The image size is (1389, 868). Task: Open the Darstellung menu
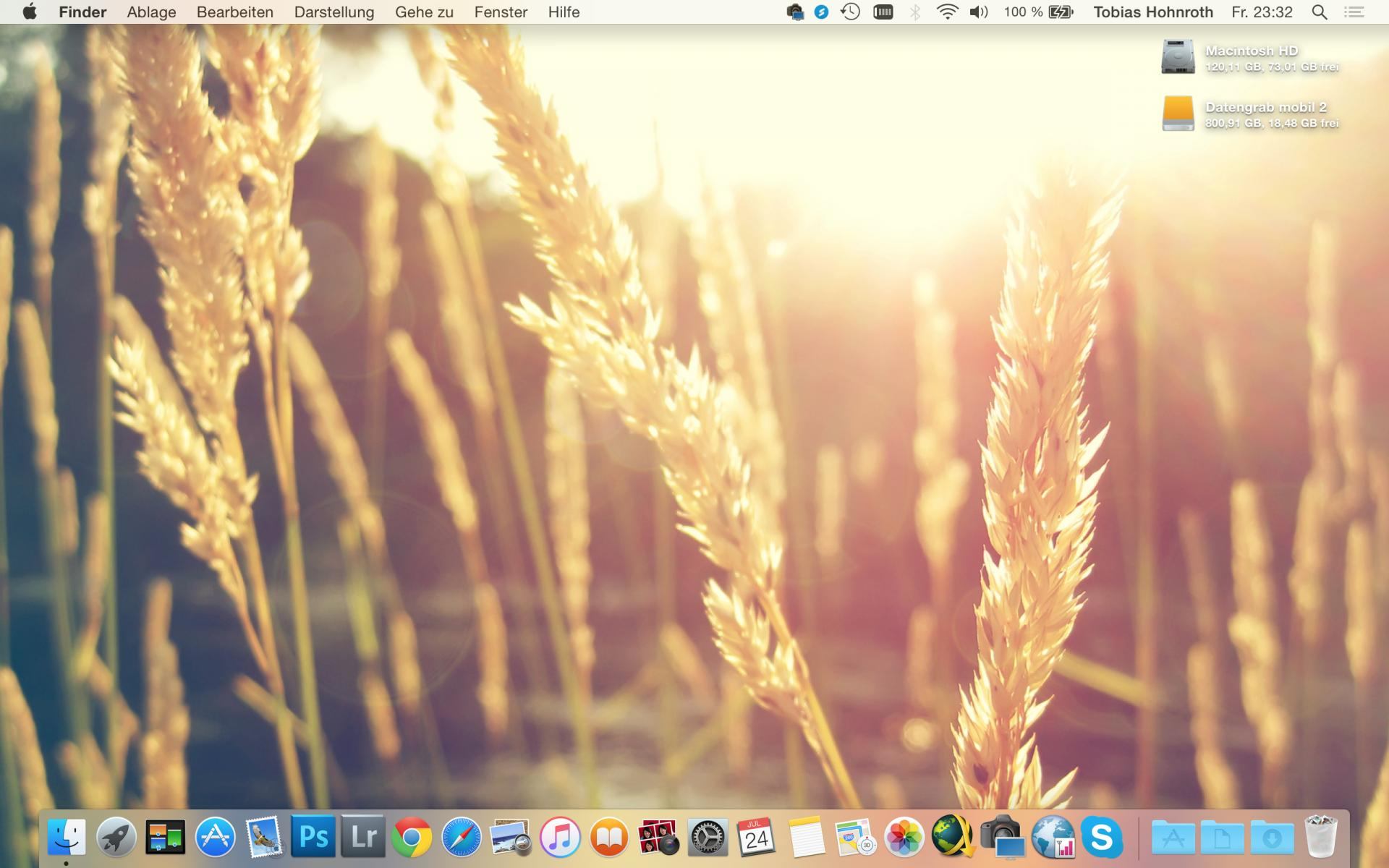pyautogui.click(x=334, y=12)
